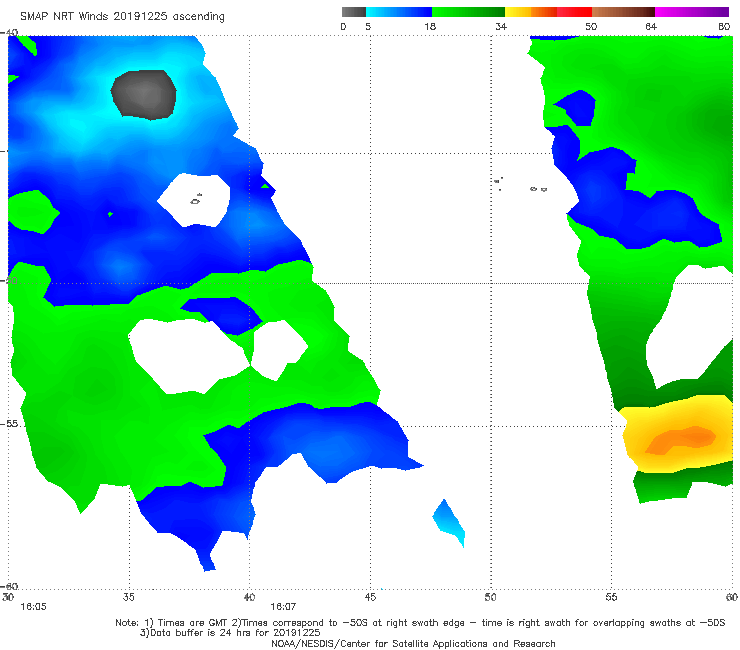Screen dimensions: 740x650
Task: Click the color bar label "18"
Action: [429, 26]
